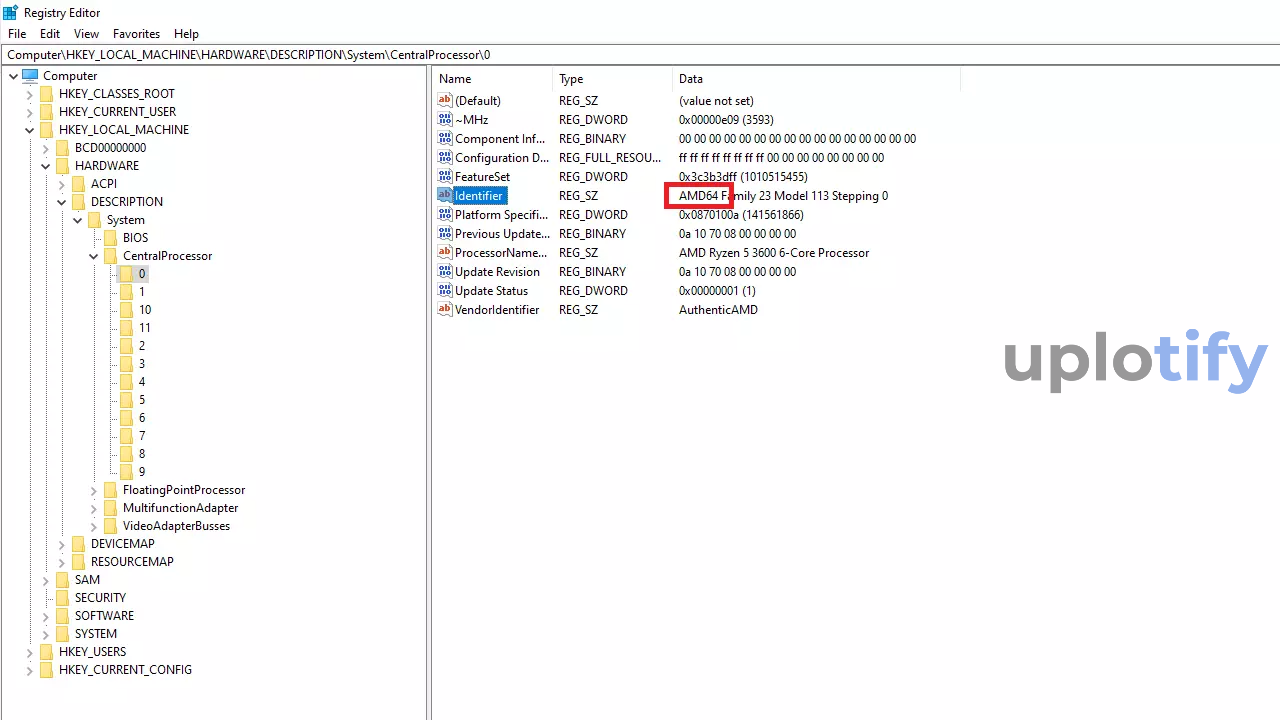
Task: Select the Previous Update Revision value
Action: (x=502, y=233)
